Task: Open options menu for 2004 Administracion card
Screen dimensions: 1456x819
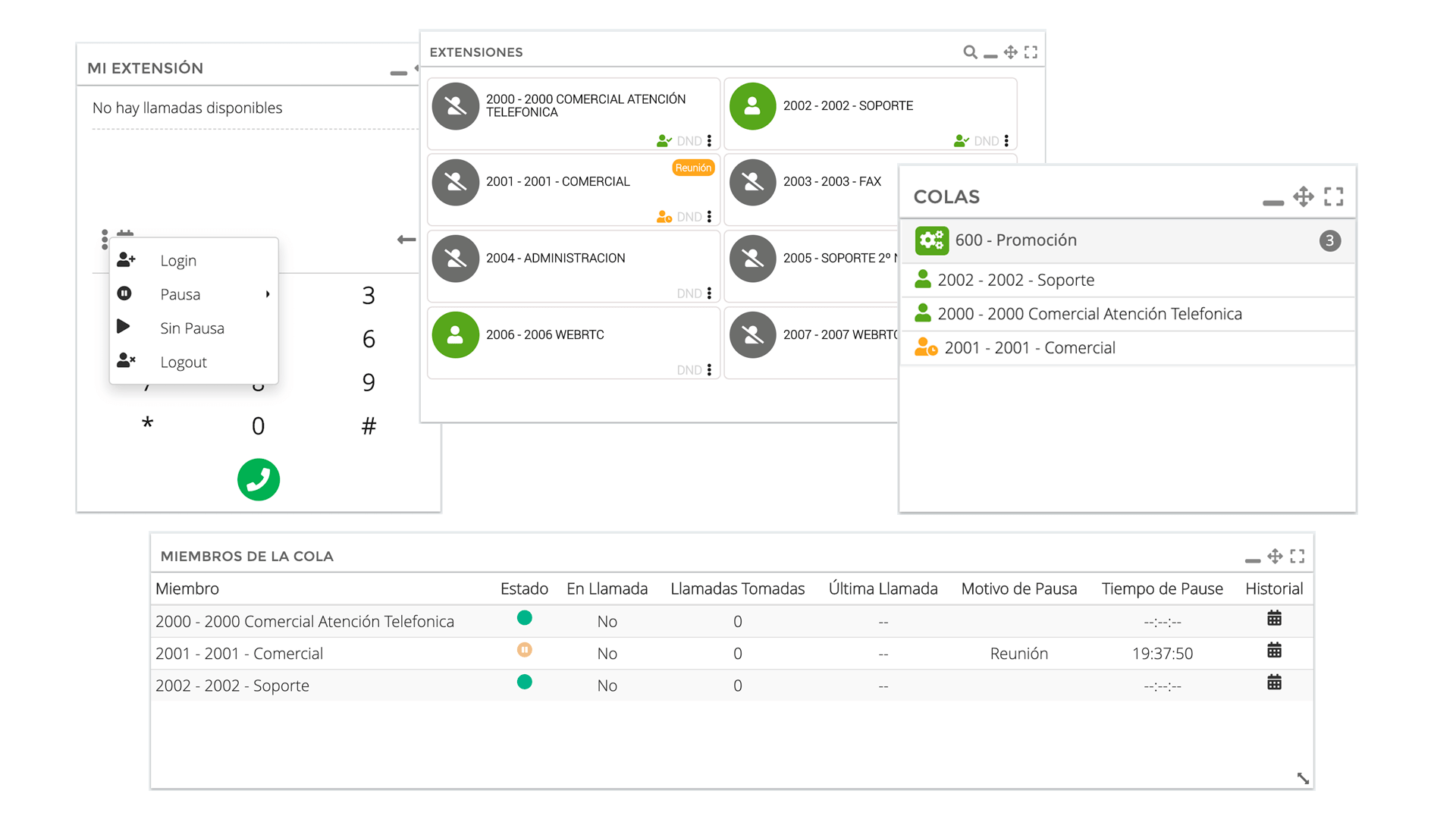Action: pyautogui.click(x=710, y=293)
